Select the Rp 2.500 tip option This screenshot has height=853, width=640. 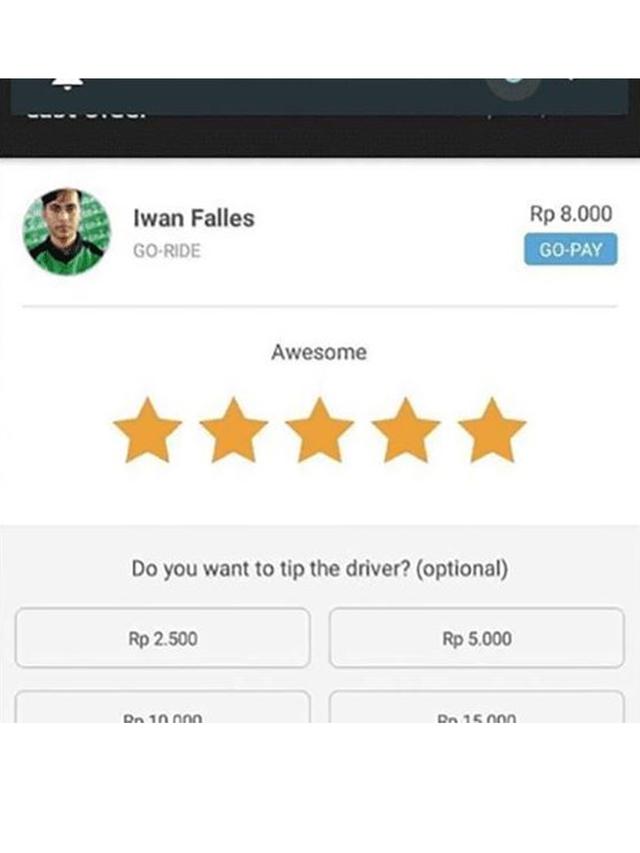(162, 638)
